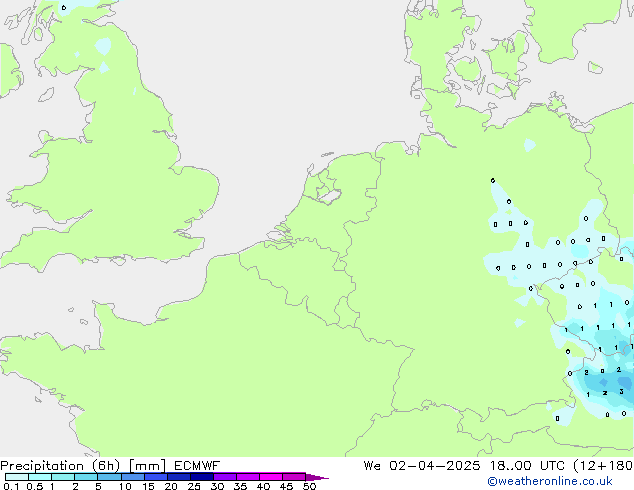Click the '18..00 UTC' time text

pos(527,466)
